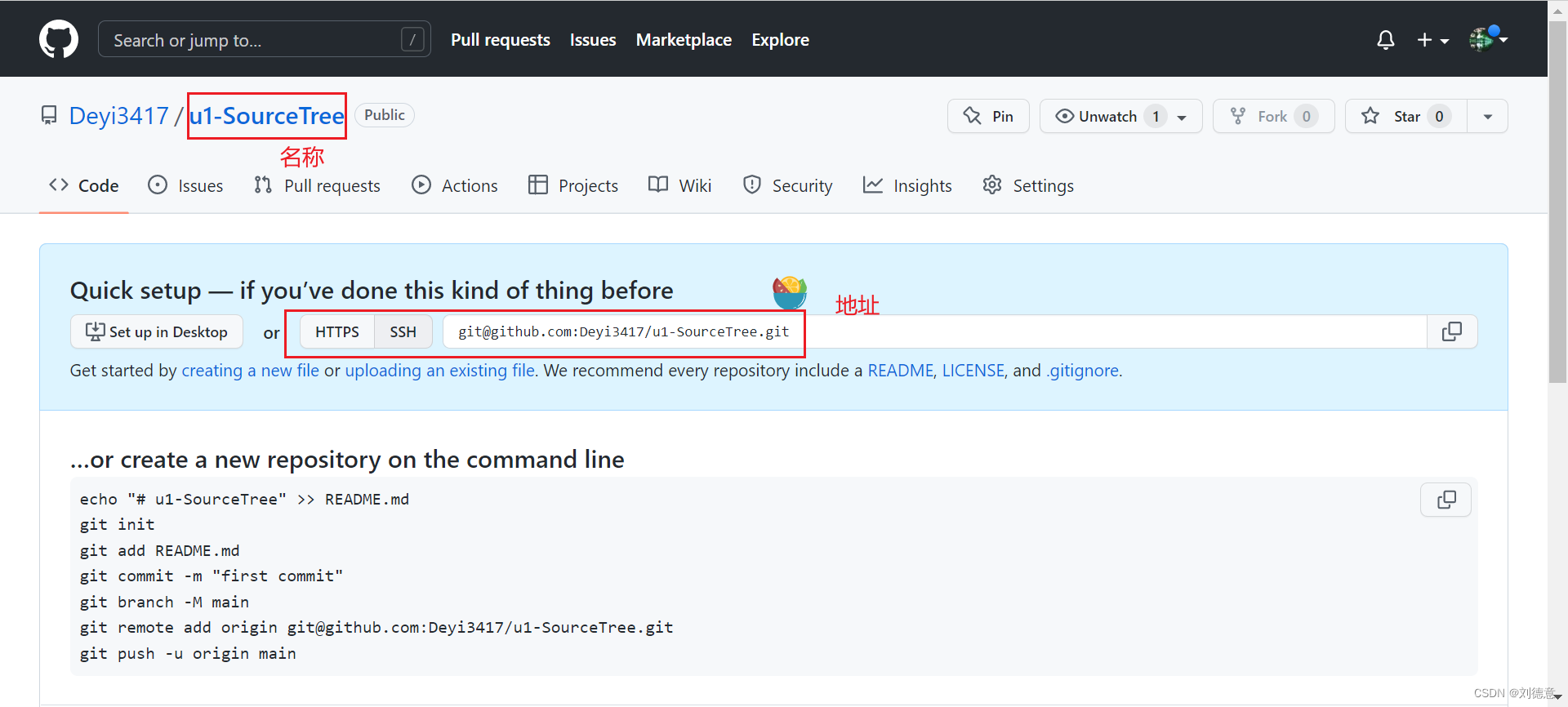Screen dimensions: 1568x707
Task: Follow the creating a new file link
Action: click(x=250, y=371)
